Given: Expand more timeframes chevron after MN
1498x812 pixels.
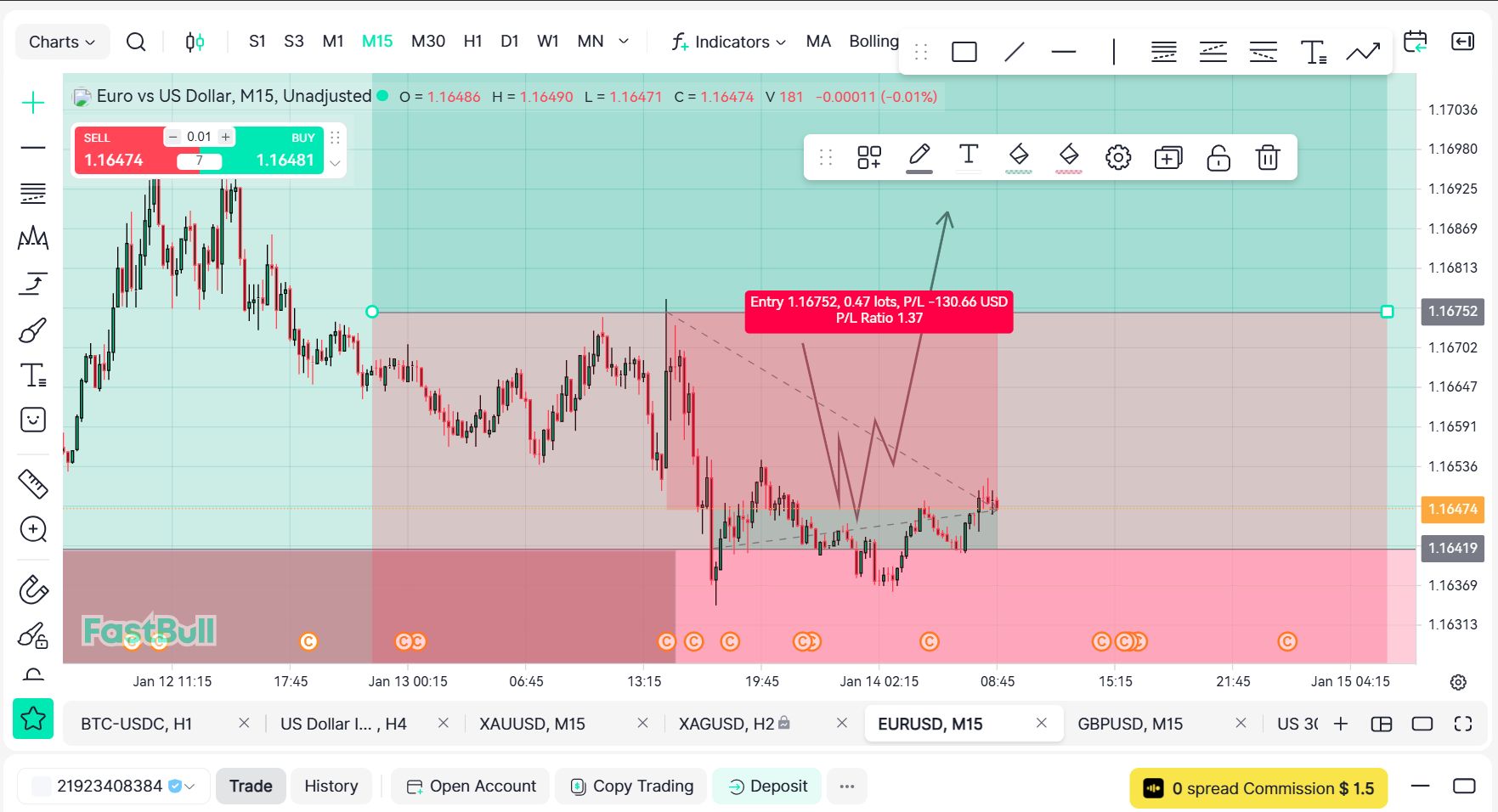Looking at the screenshot, I should [624, 41].
